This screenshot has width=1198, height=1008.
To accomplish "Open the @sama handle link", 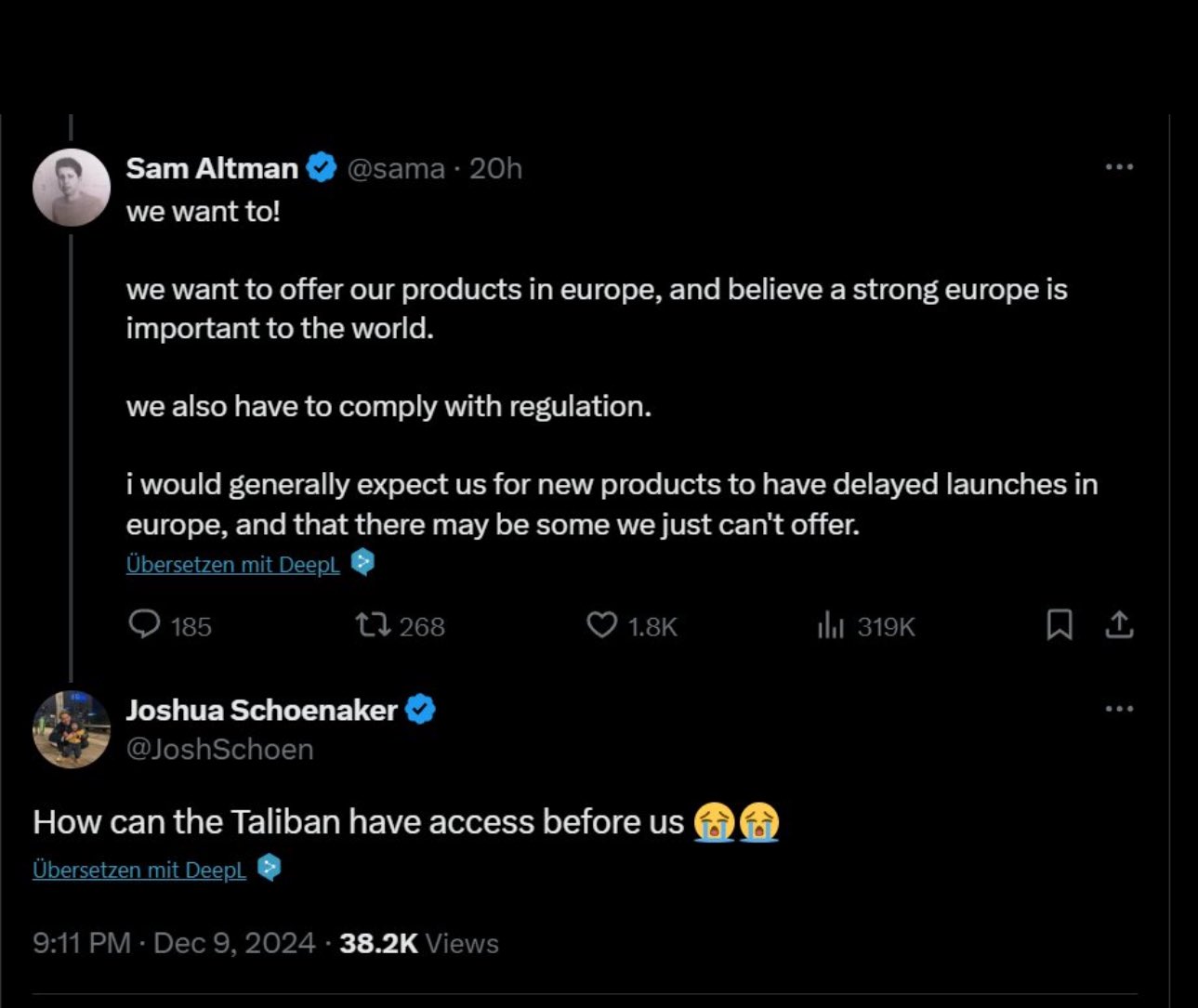I will pyautogui.click(x=396, y=168).
